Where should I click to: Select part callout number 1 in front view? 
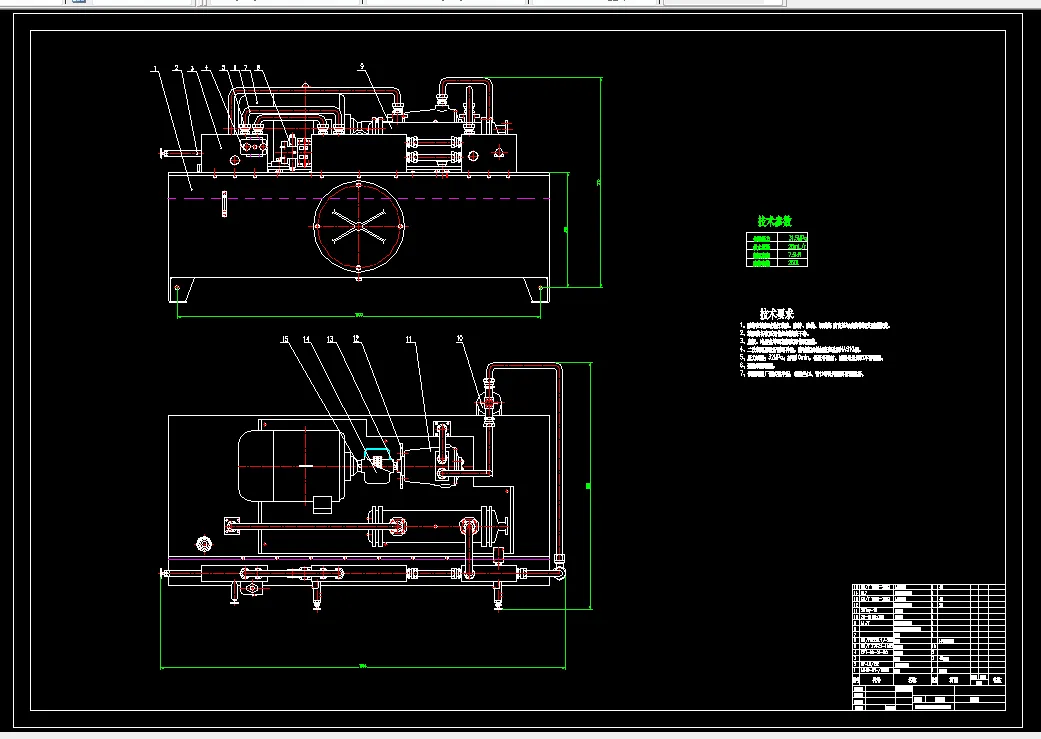[154, 68]
